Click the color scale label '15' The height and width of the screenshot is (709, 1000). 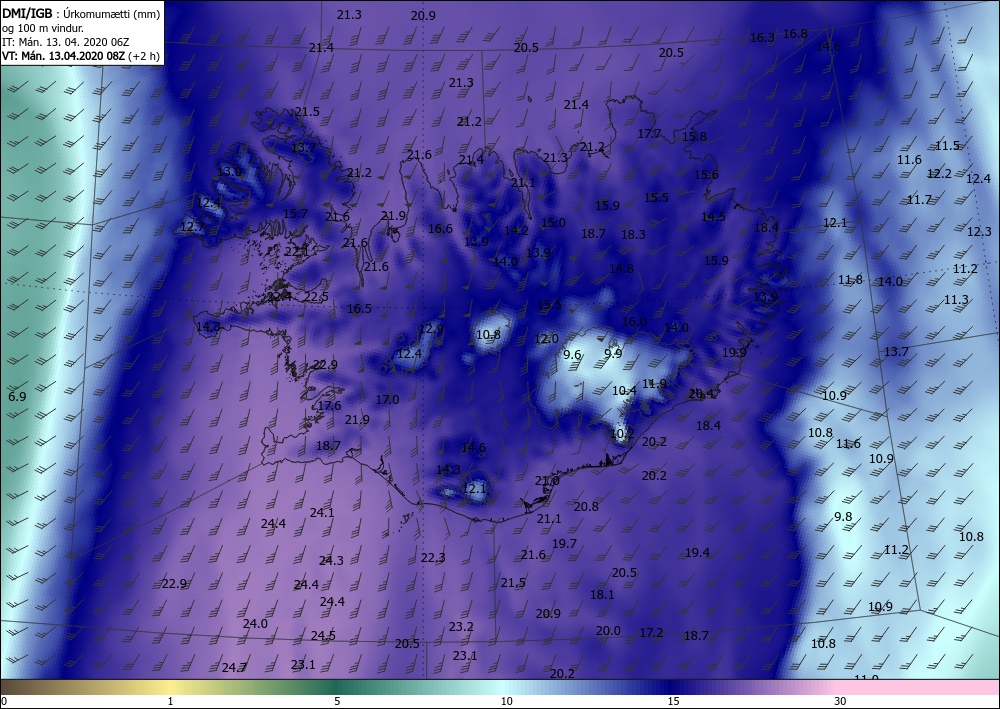[x=673, y=701]
